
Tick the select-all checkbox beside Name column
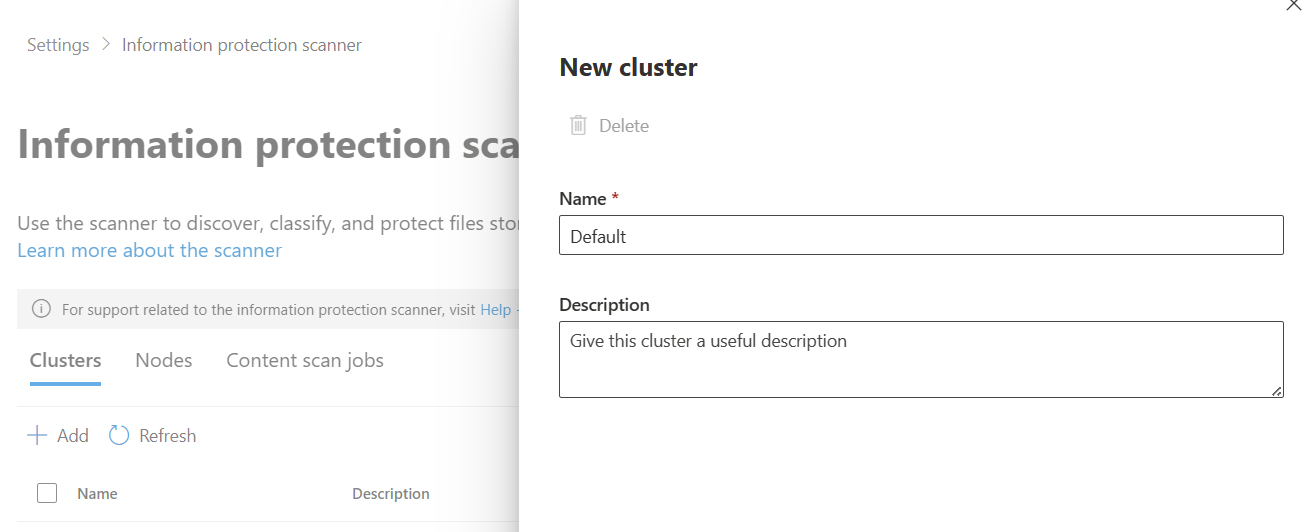tap(47, 493)
